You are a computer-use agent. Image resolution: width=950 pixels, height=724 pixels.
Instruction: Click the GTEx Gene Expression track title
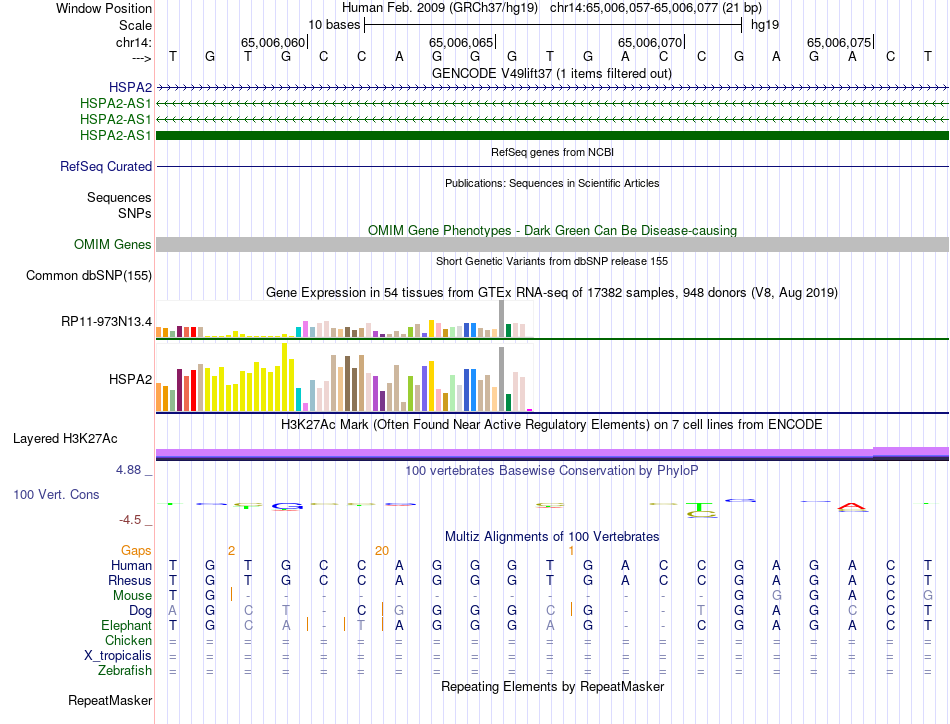pos(552,293)
